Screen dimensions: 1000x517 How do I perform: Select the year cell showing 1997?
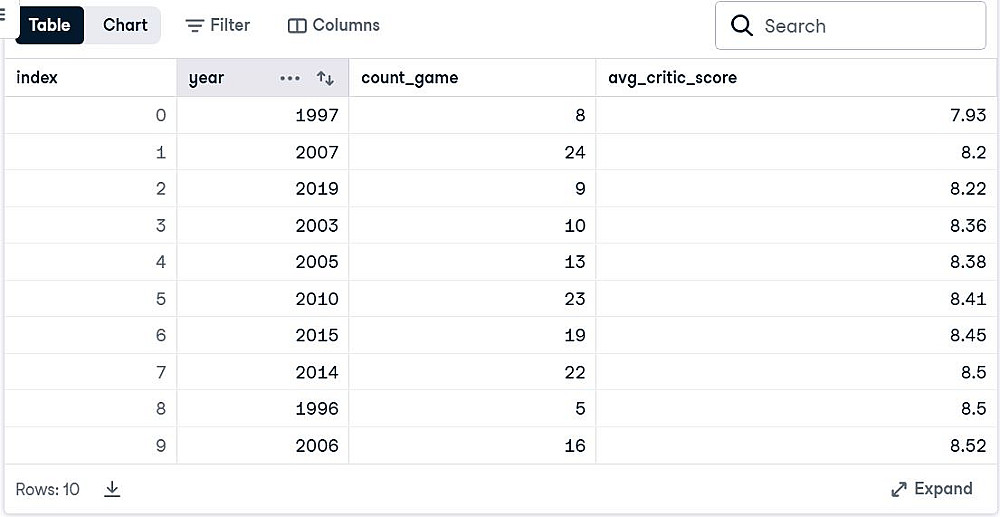317,116
